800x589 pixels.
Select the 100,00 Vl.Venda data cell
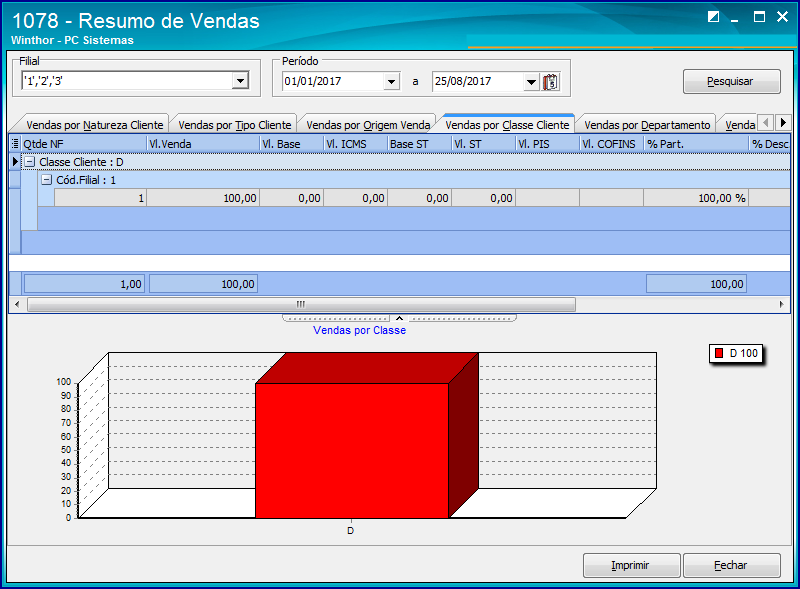203,198
